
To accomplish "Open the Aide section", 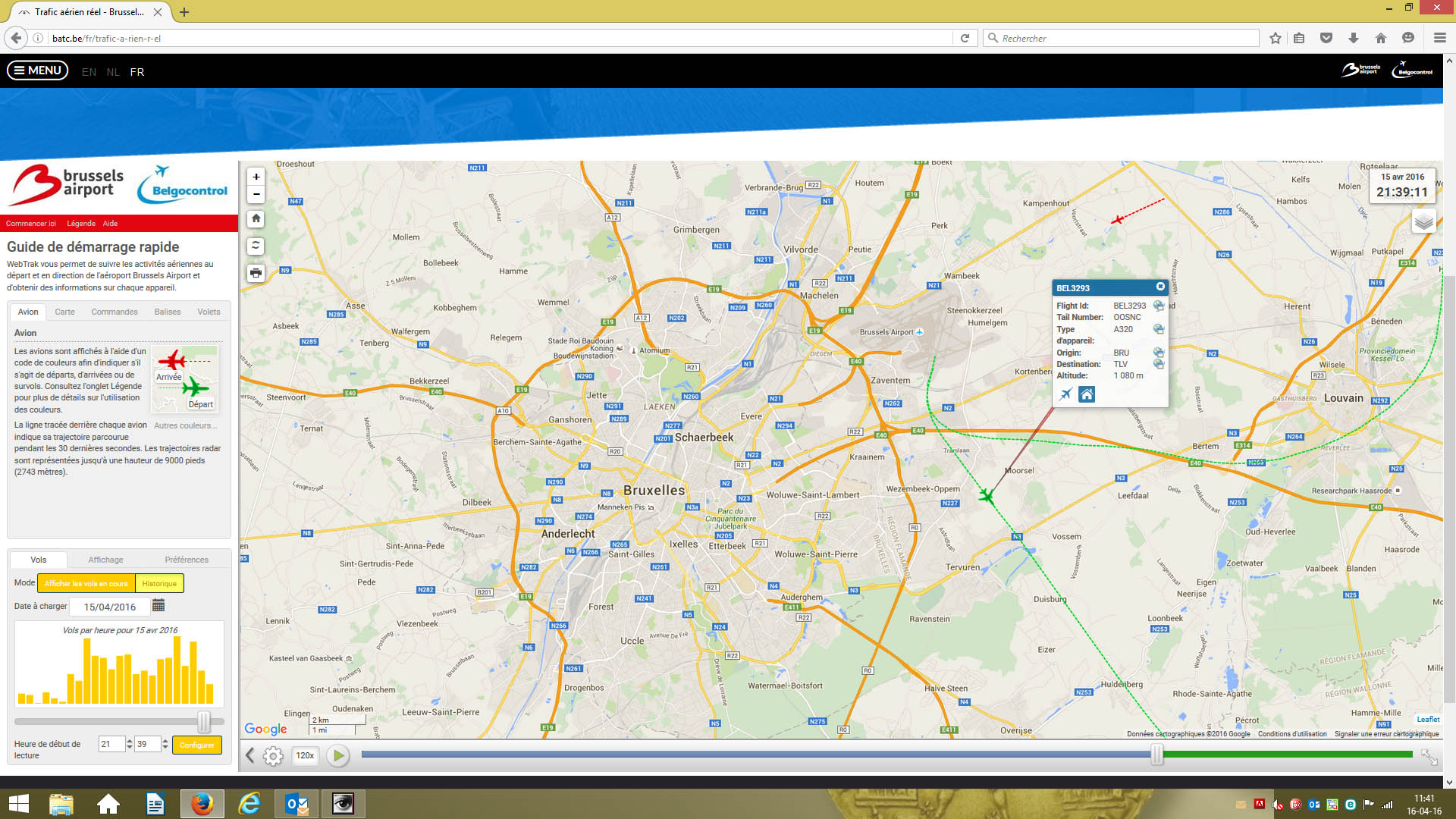I will point(110,223).
